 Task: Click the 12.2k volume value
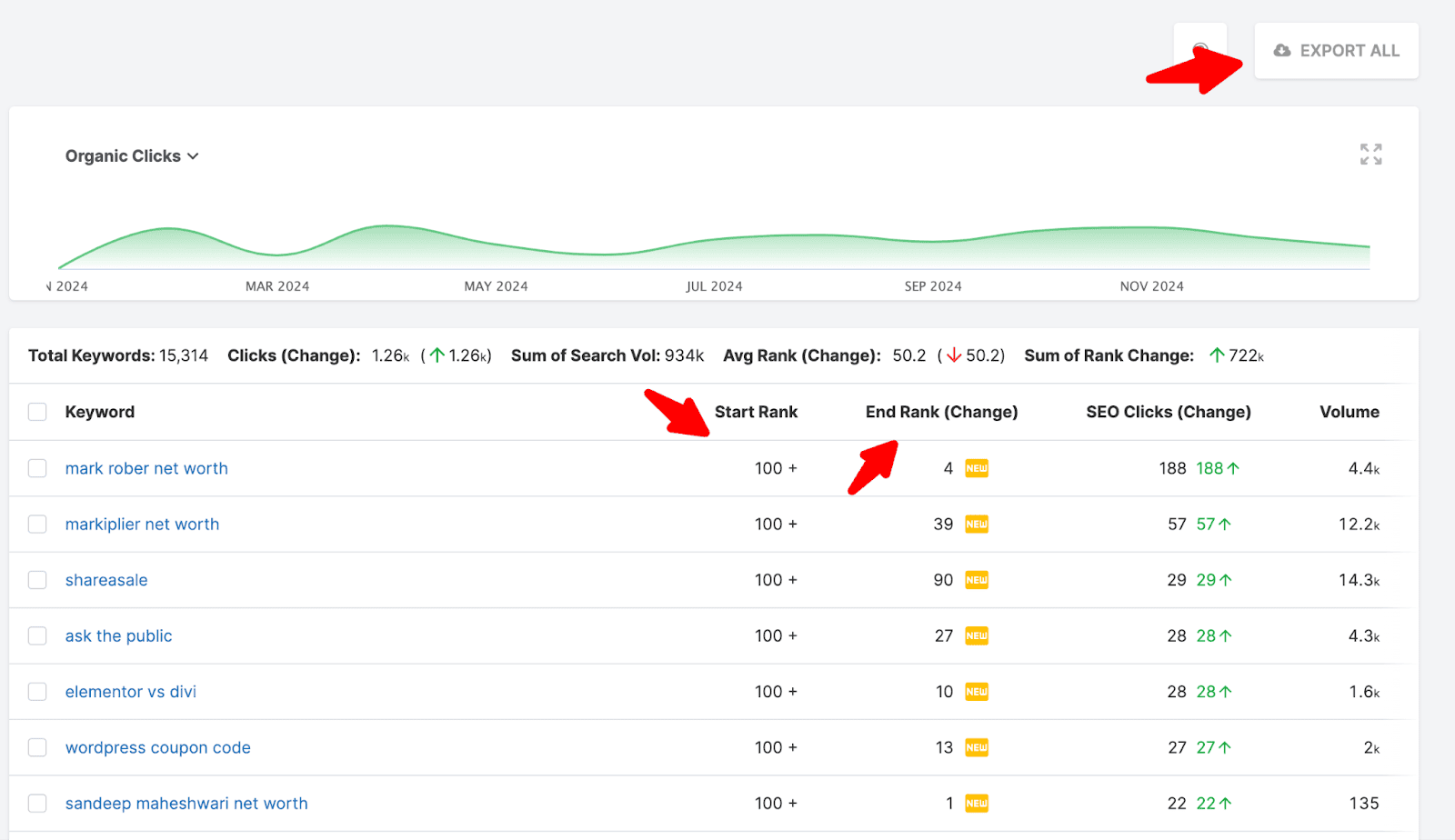tap(1360, 525)
